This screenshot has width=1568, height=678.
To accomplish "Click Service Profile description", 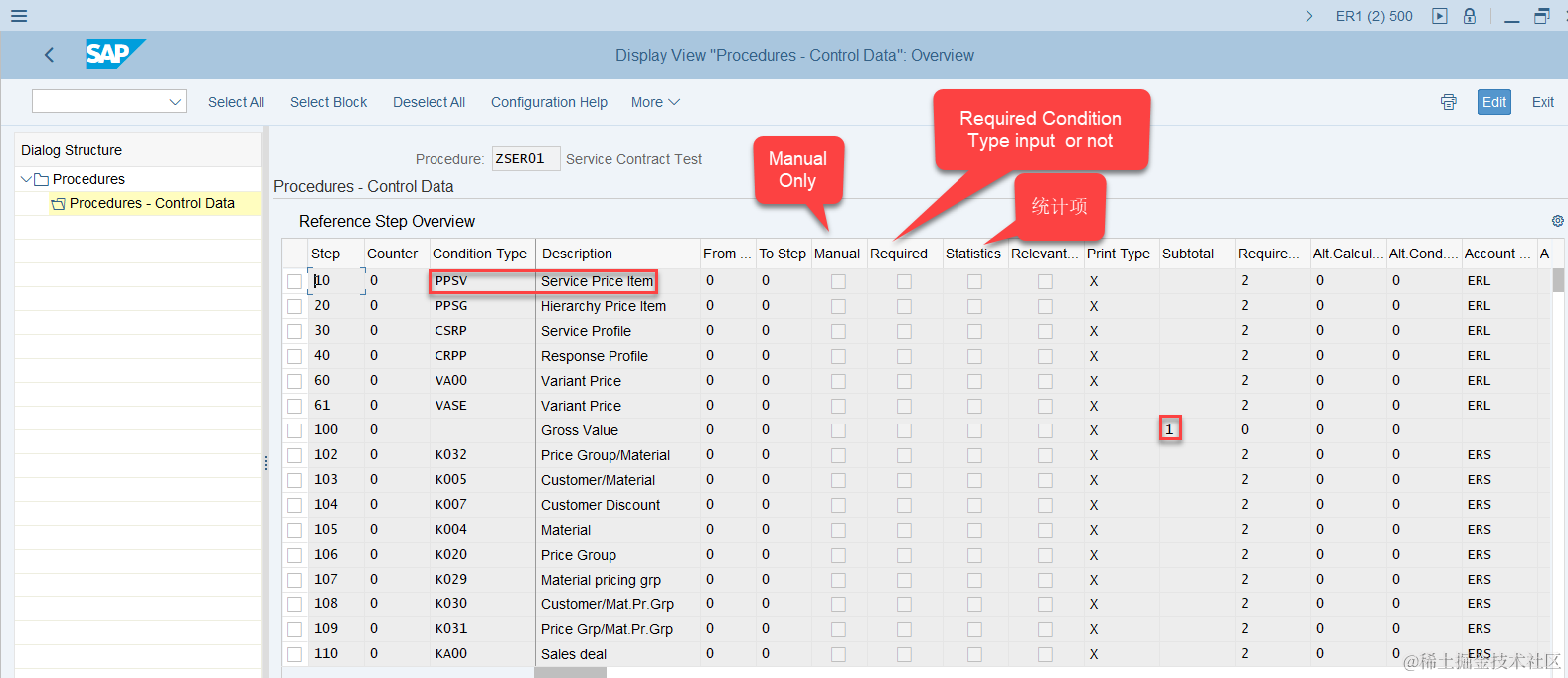I will coord(586,331).
